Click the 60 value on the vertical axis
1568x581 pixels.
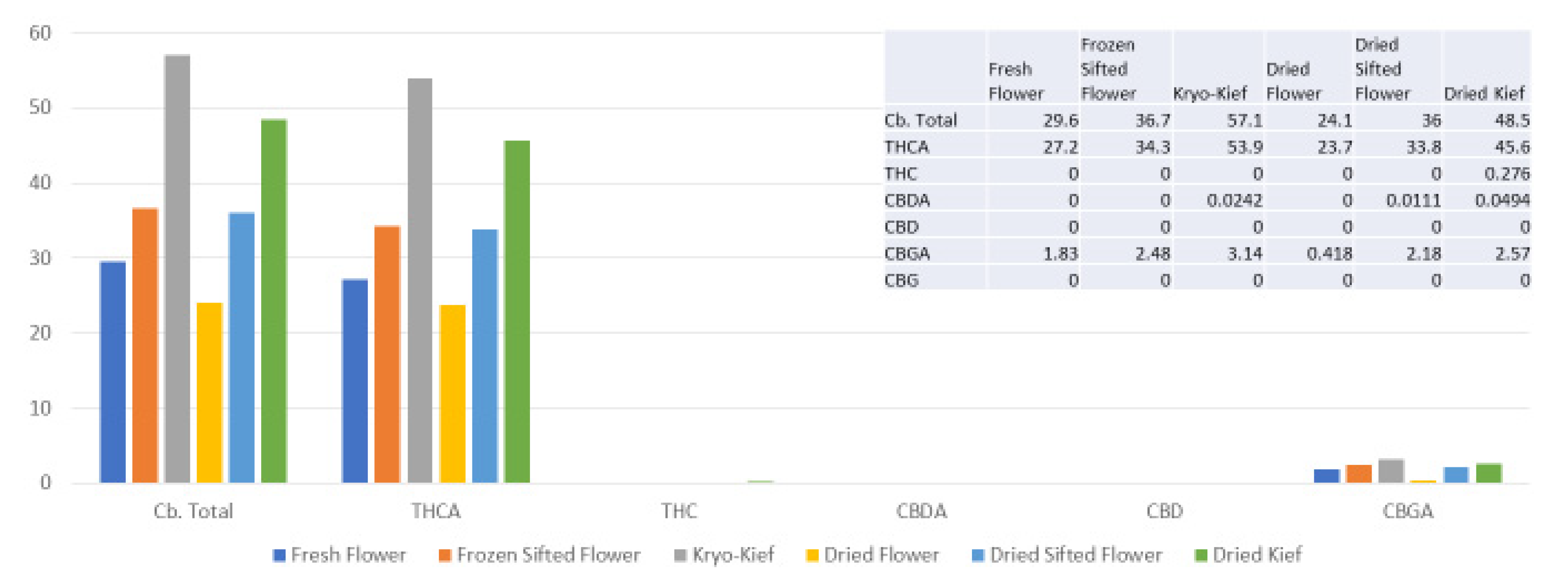(x=40, y=33)
